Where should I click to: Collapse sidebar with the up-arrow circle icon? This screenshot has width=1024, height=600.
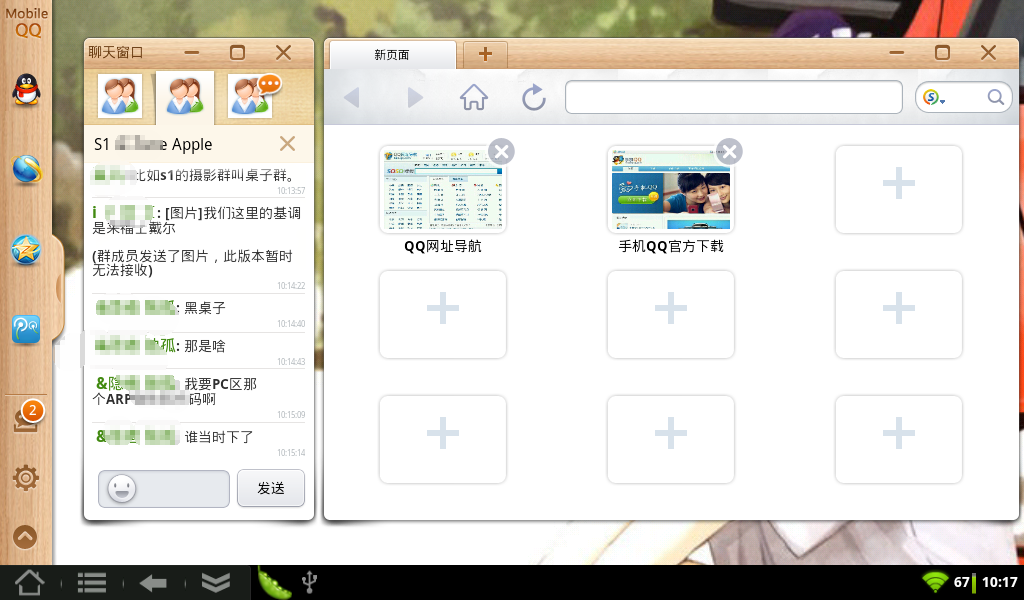coord(25,537)
